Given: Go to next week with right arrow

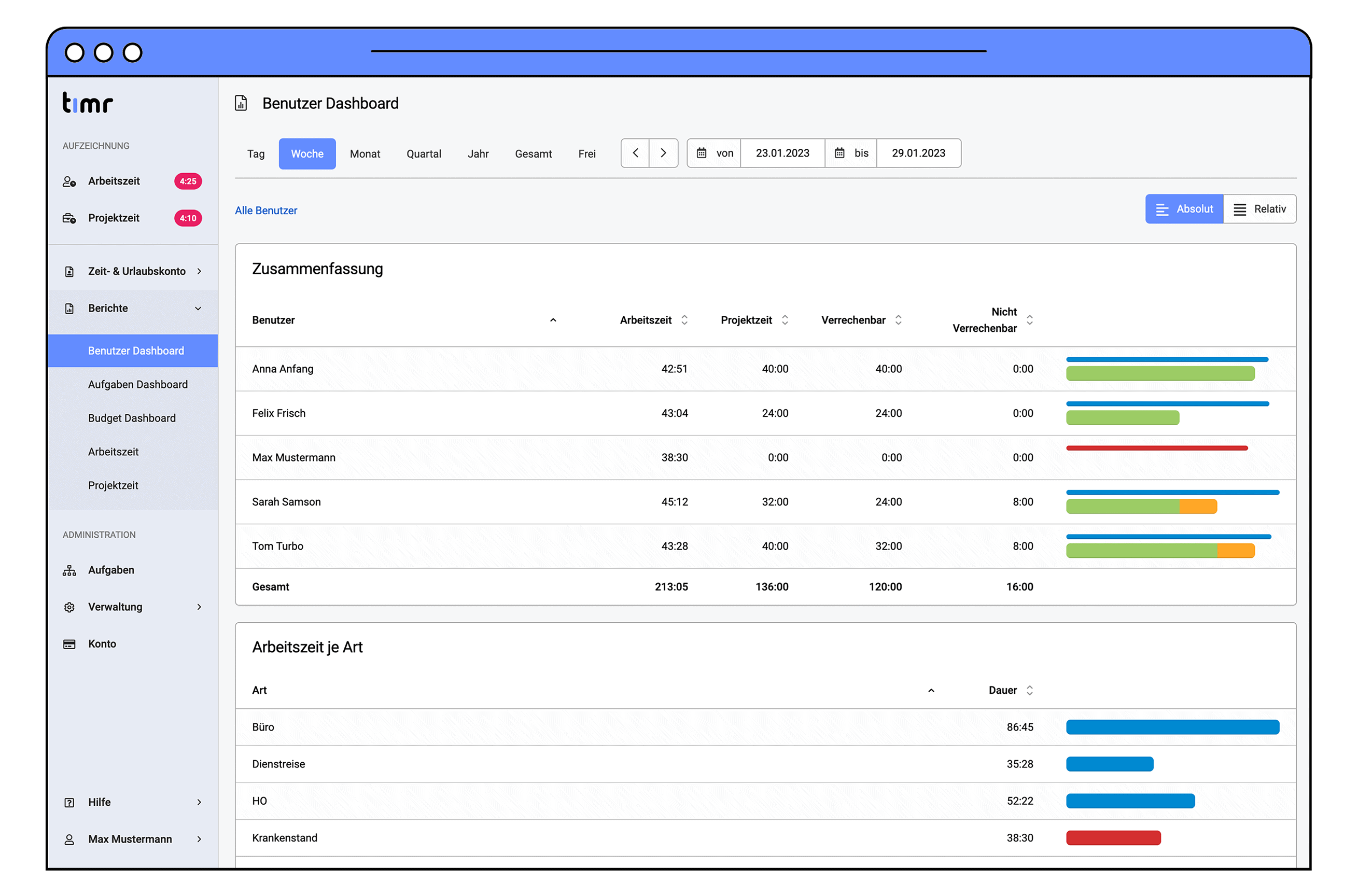Looking at the screenshot, I should pyautogui.click(x=664, y=153).
